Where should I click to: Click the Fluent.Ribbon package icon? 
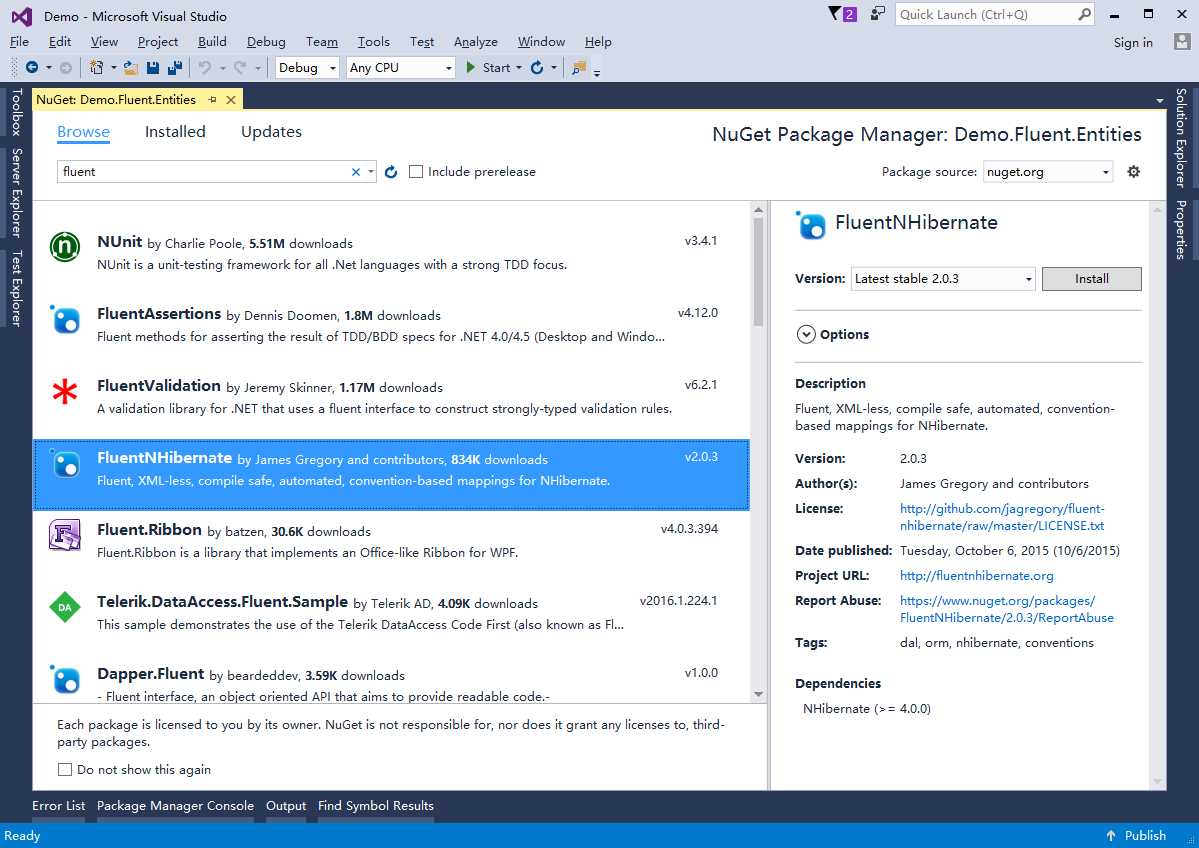(x=65, y=535)
